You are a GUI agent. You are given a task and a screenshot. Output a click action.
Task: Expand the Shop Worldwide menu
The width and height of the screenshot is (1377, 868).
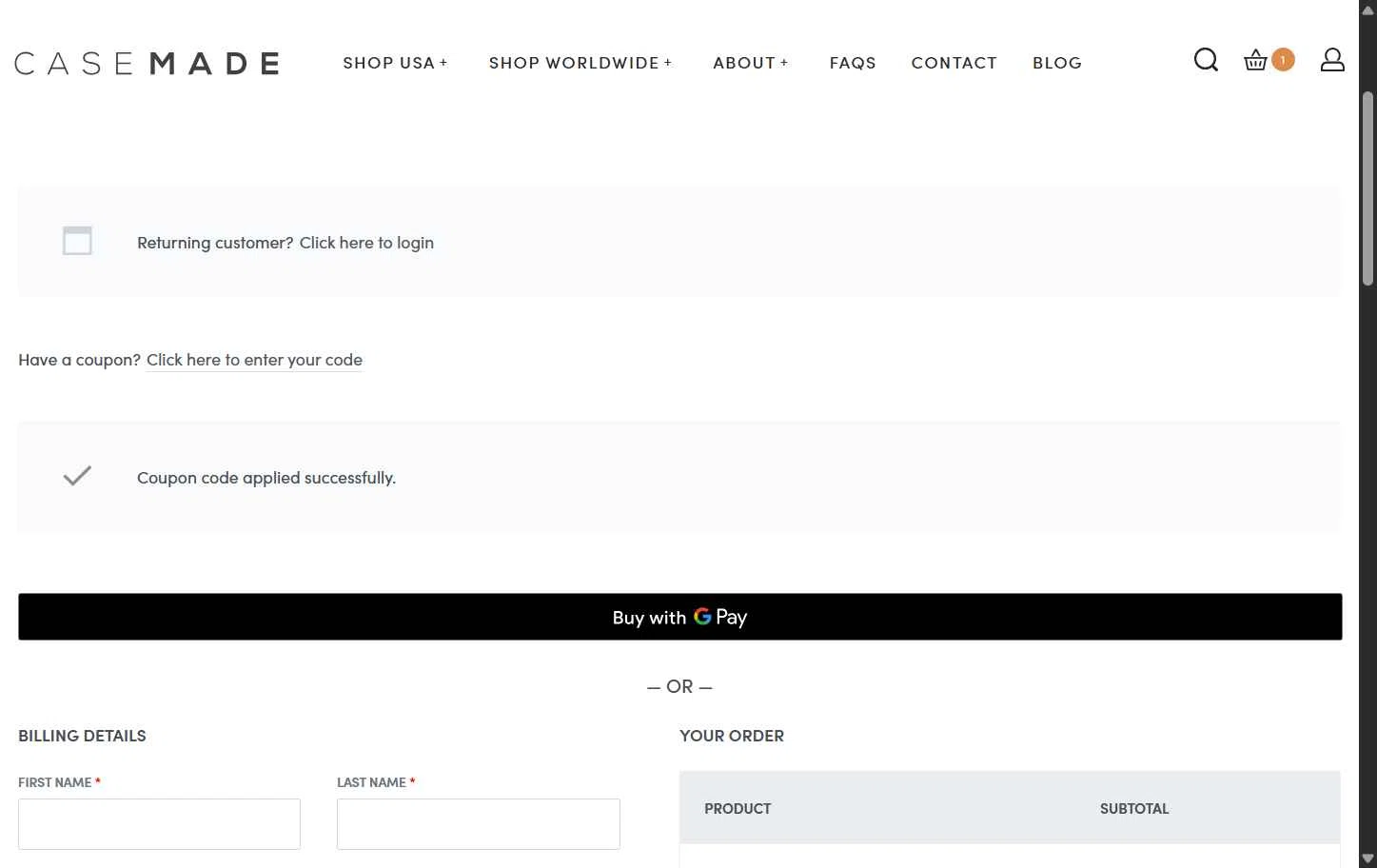coord(580,63)
